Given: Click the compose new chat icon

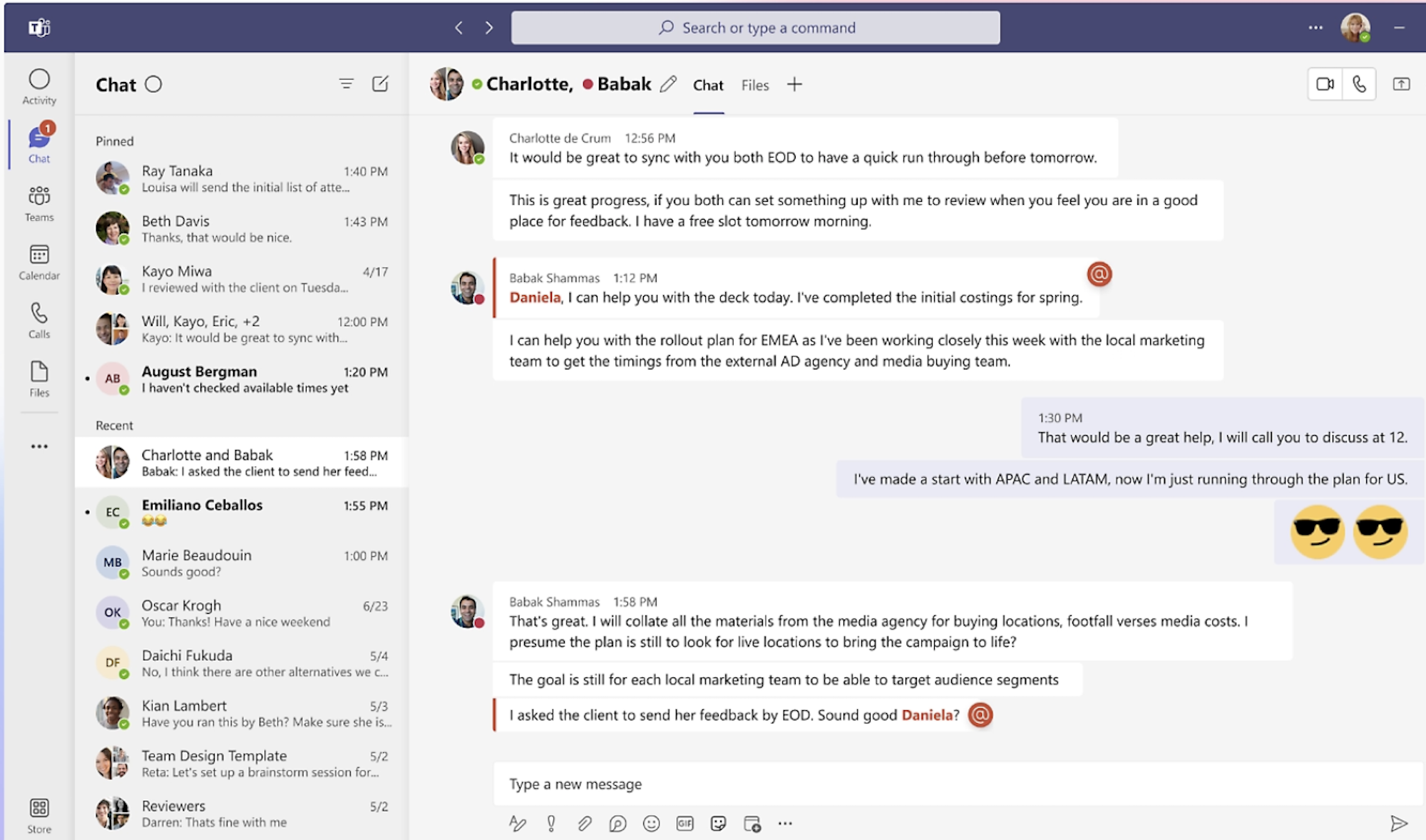Looking at the screenshot, I should (380, 83).
